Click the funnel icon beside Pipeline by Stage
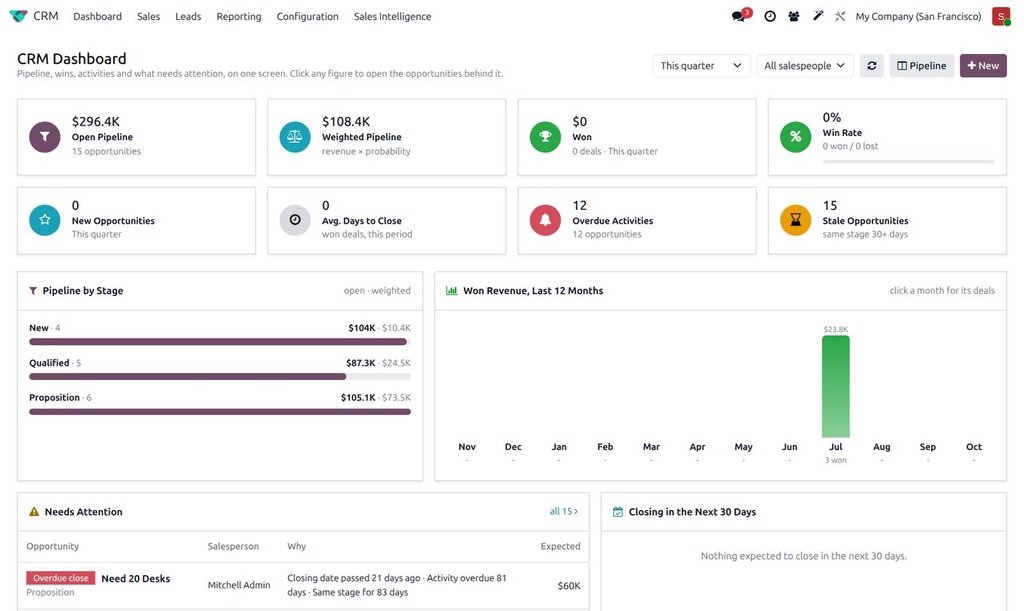 point(33,291)
